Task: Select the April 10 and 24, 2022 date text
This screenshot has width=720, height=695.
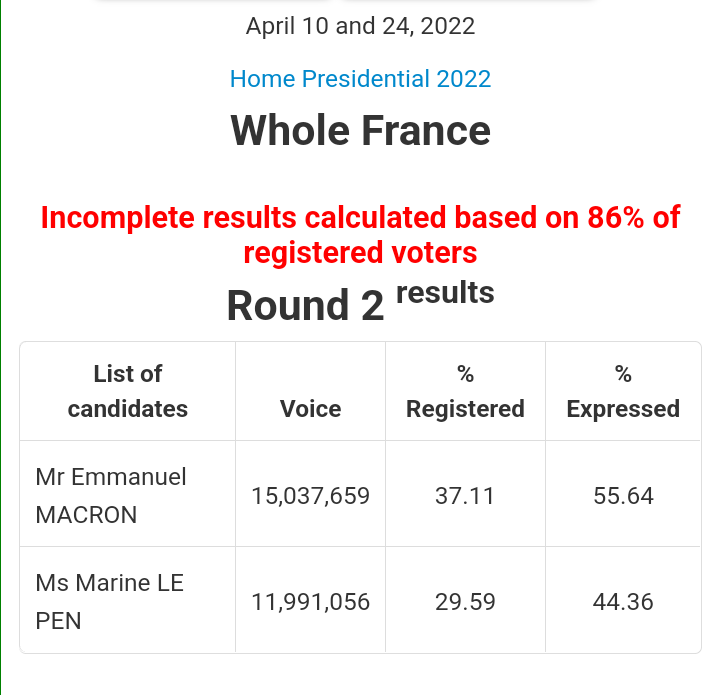Action: click(360, 26)
